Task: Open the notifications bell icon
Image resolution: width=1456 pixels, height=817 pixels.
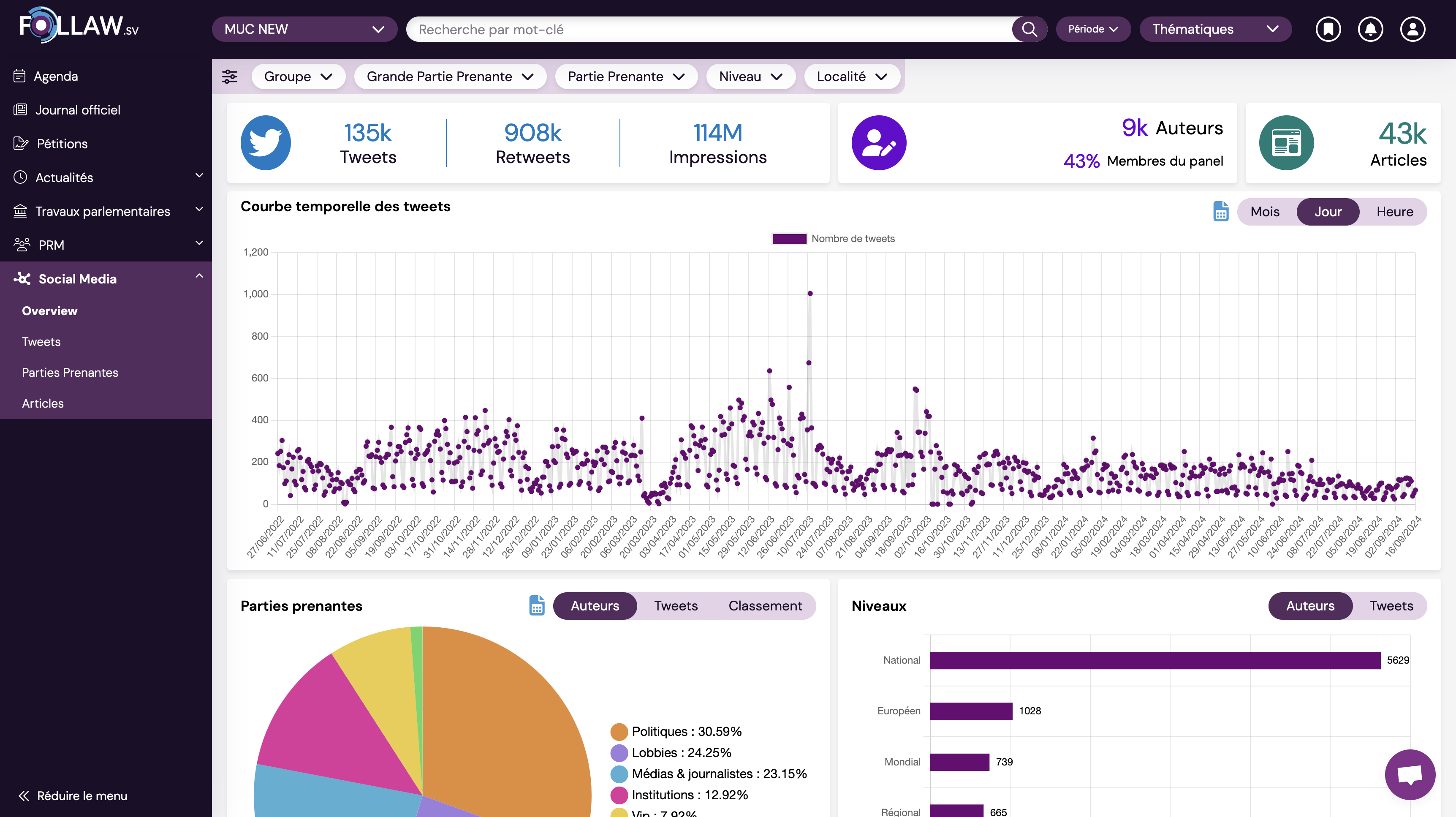Action: (x=1370, y=30)
